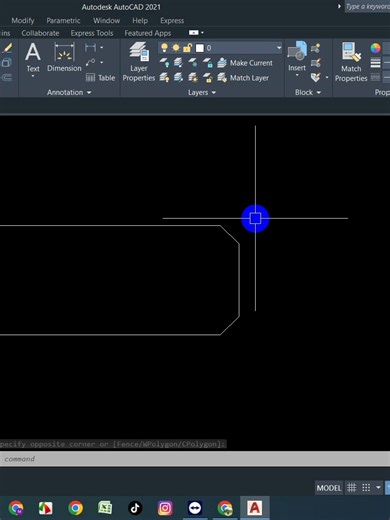Image resolution: width=390 pixels, height=520 pixels.
Task: Select the Dimension tool
Action: click(x=64, y=57)
